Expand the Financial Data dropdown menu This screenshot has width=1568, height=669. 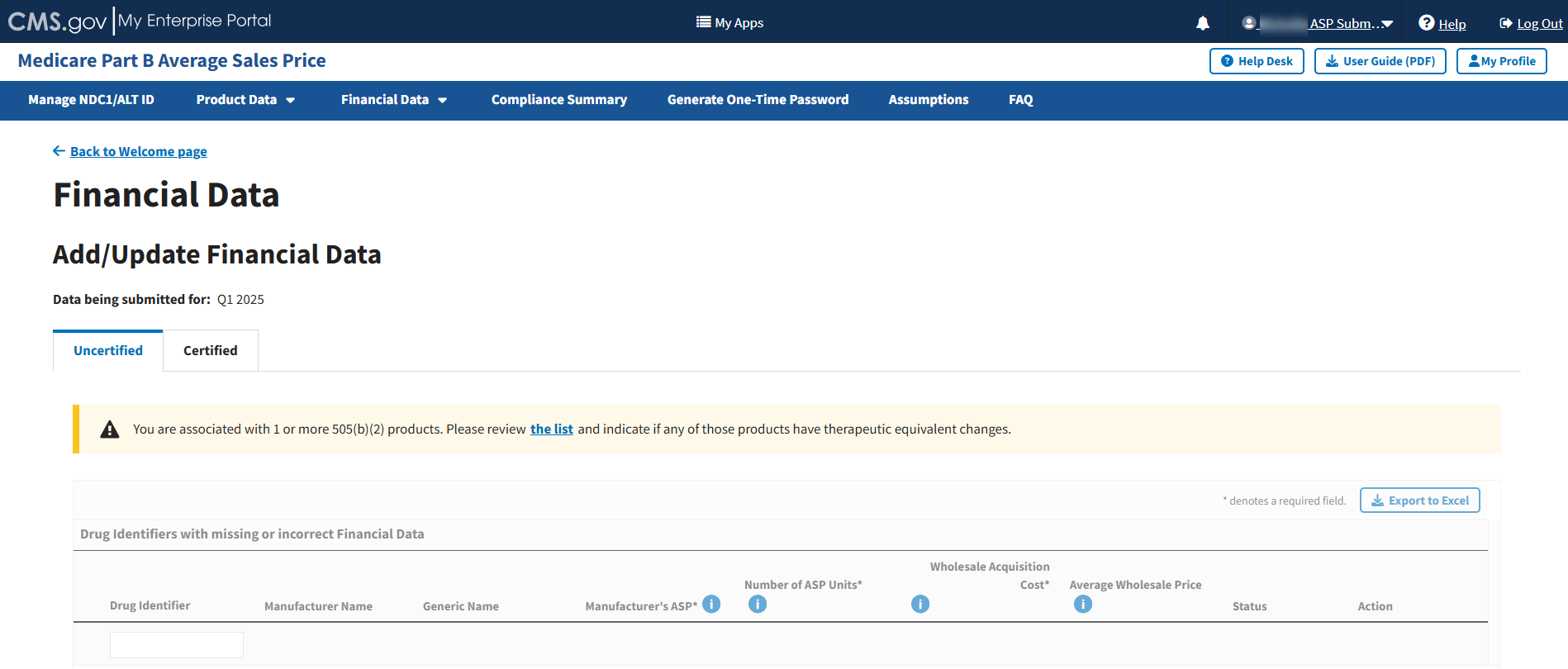393,100
